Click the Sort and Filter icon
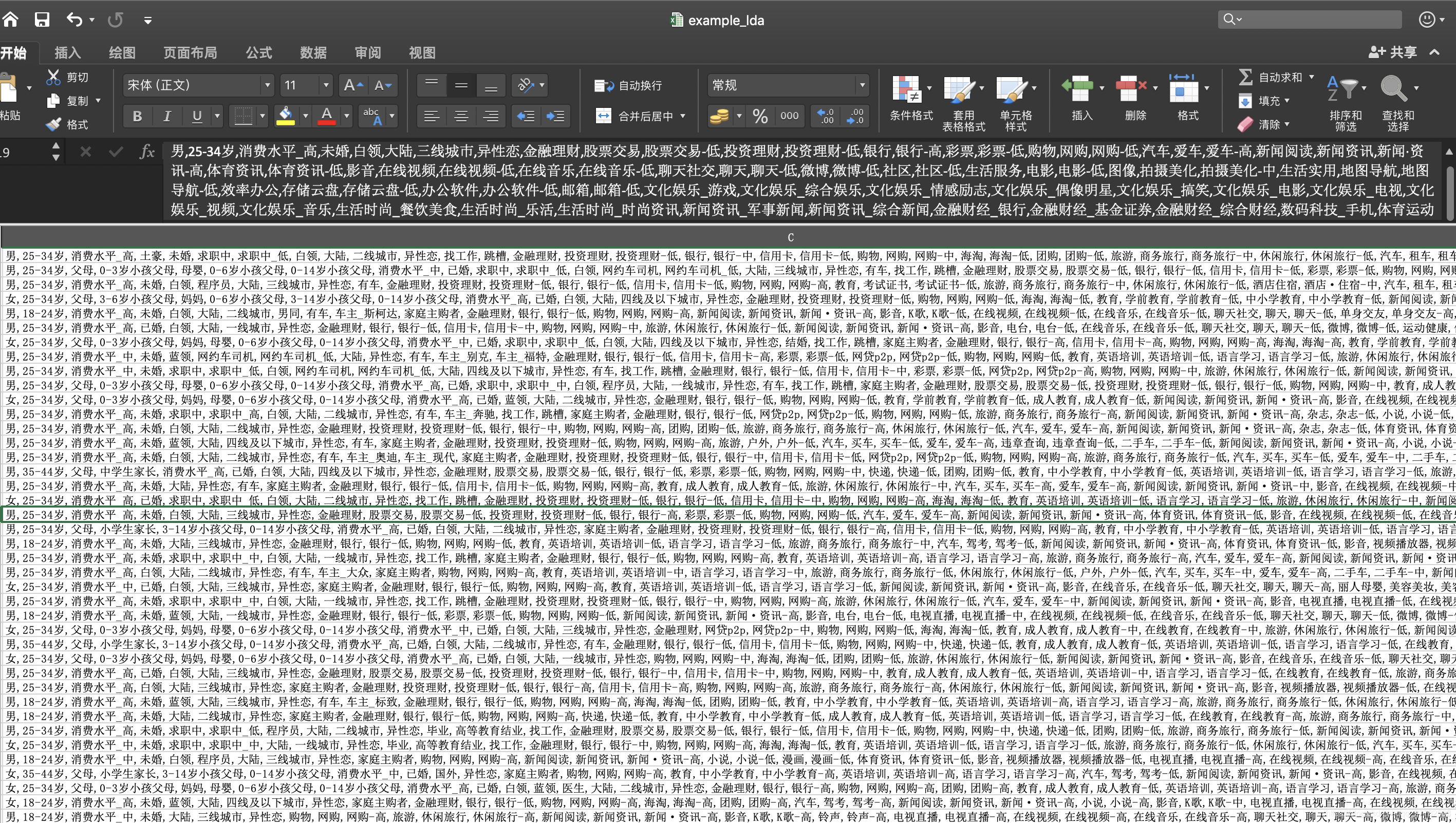This screenshot has width=1456, height=823. (x=1342, y=89)
